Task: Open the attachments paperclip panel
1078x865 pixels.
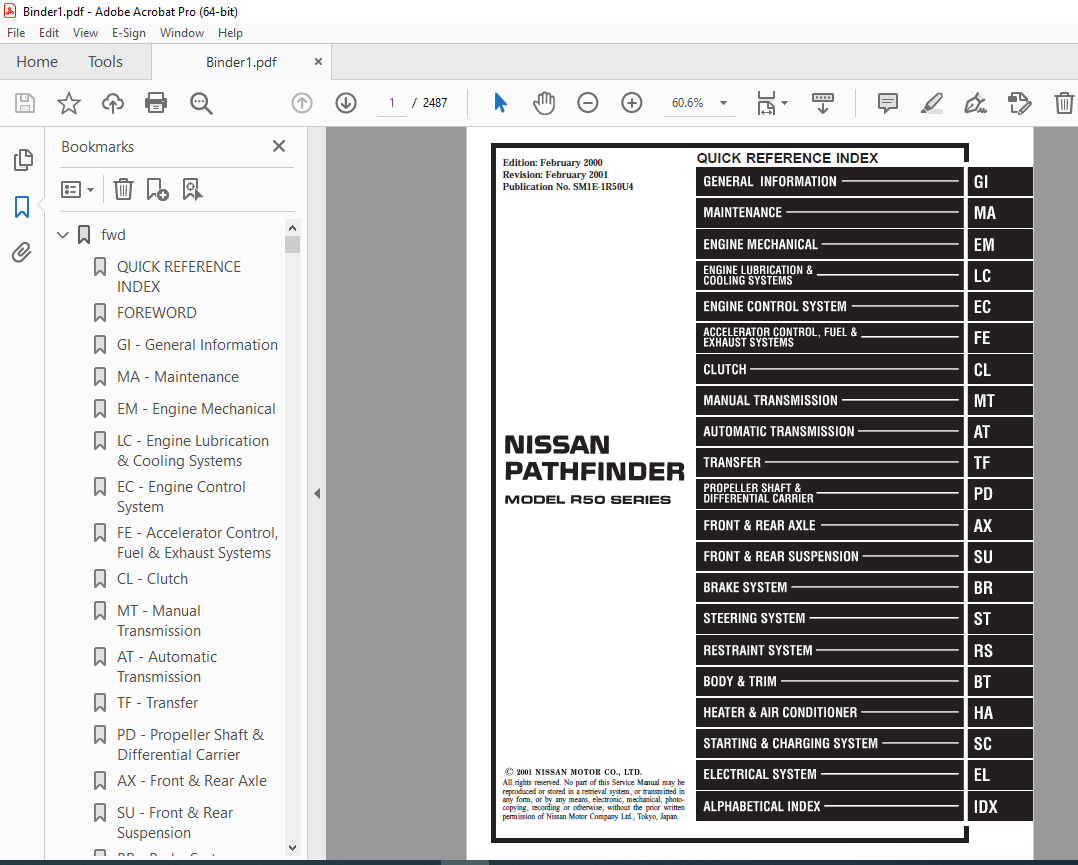Action: [x=22, y=253]
